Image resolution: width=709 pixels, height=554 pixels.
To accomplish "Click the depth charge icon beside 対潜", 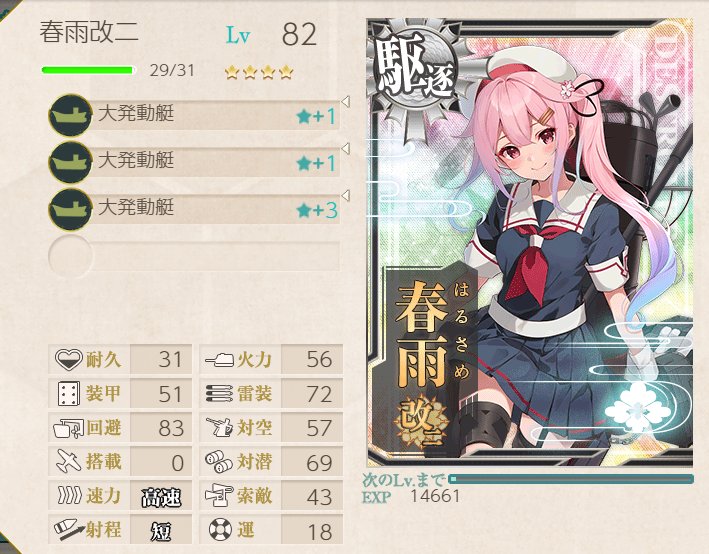I will 219,461.
